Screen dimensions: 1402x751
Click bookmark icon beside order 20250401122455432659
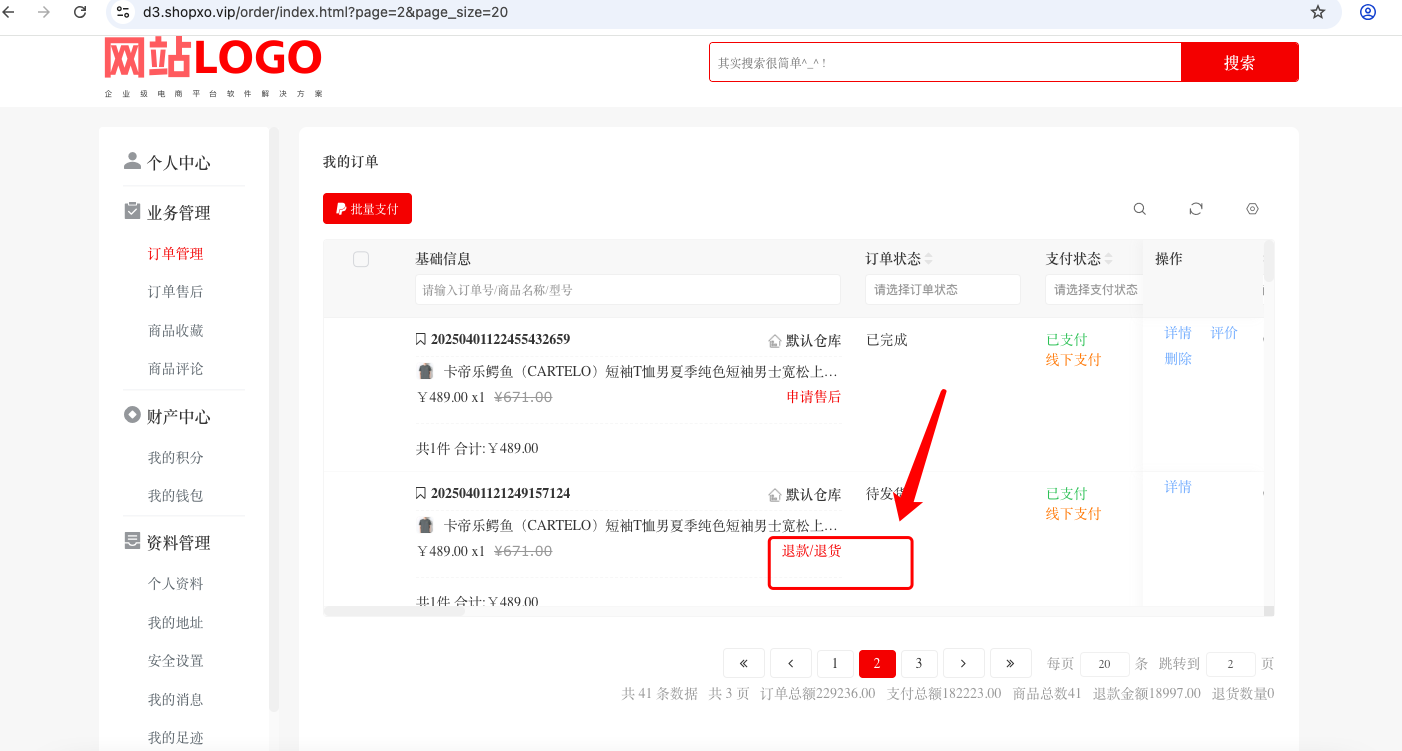421,340
